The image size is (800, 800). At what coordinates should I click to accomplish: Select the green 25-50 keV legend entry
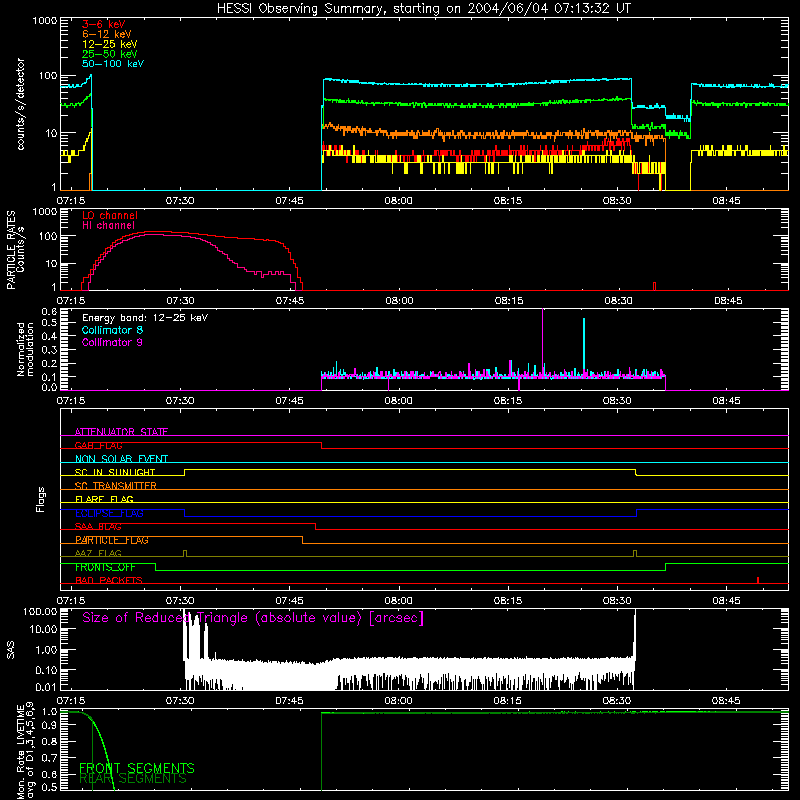point(110,54)
